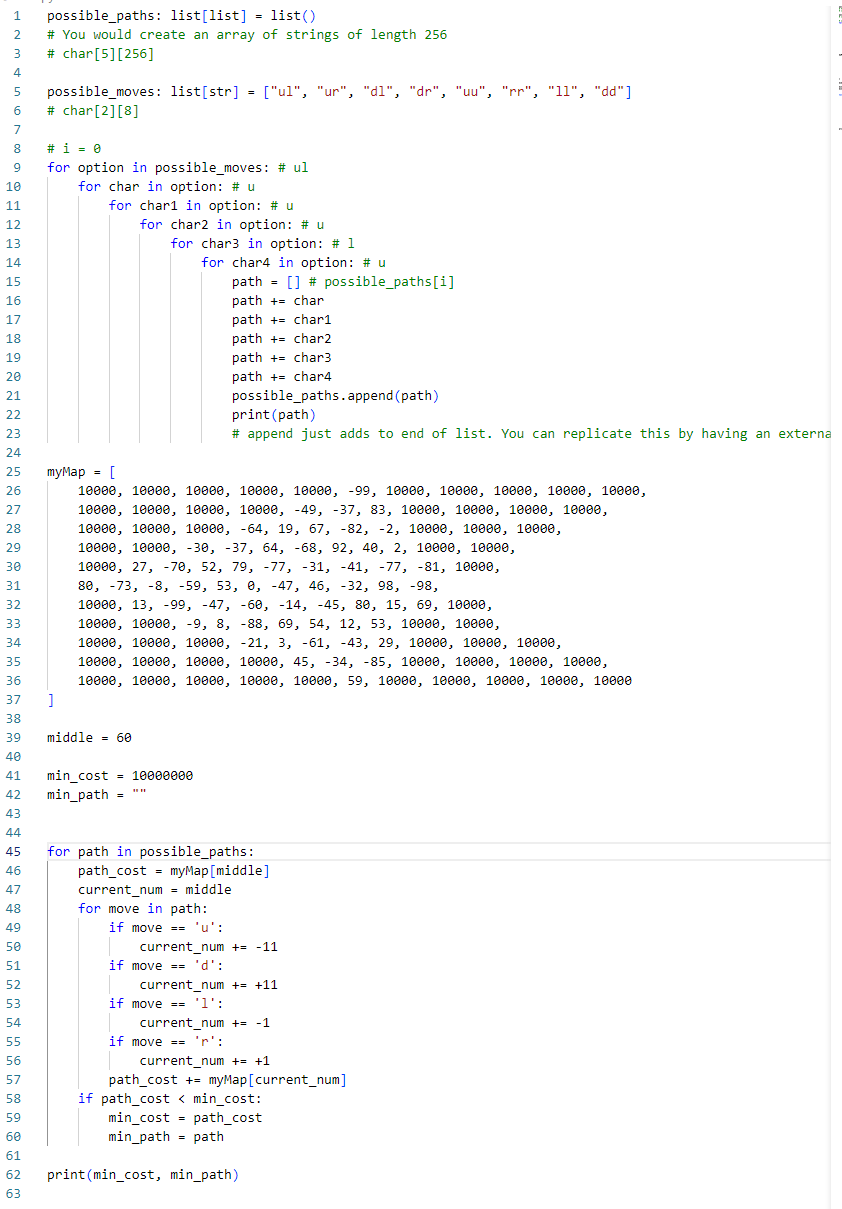This screenshot has height=1209, width=842.
Task: Place cursor on the possible_paths variable name
Action: [x=100, y=15]
